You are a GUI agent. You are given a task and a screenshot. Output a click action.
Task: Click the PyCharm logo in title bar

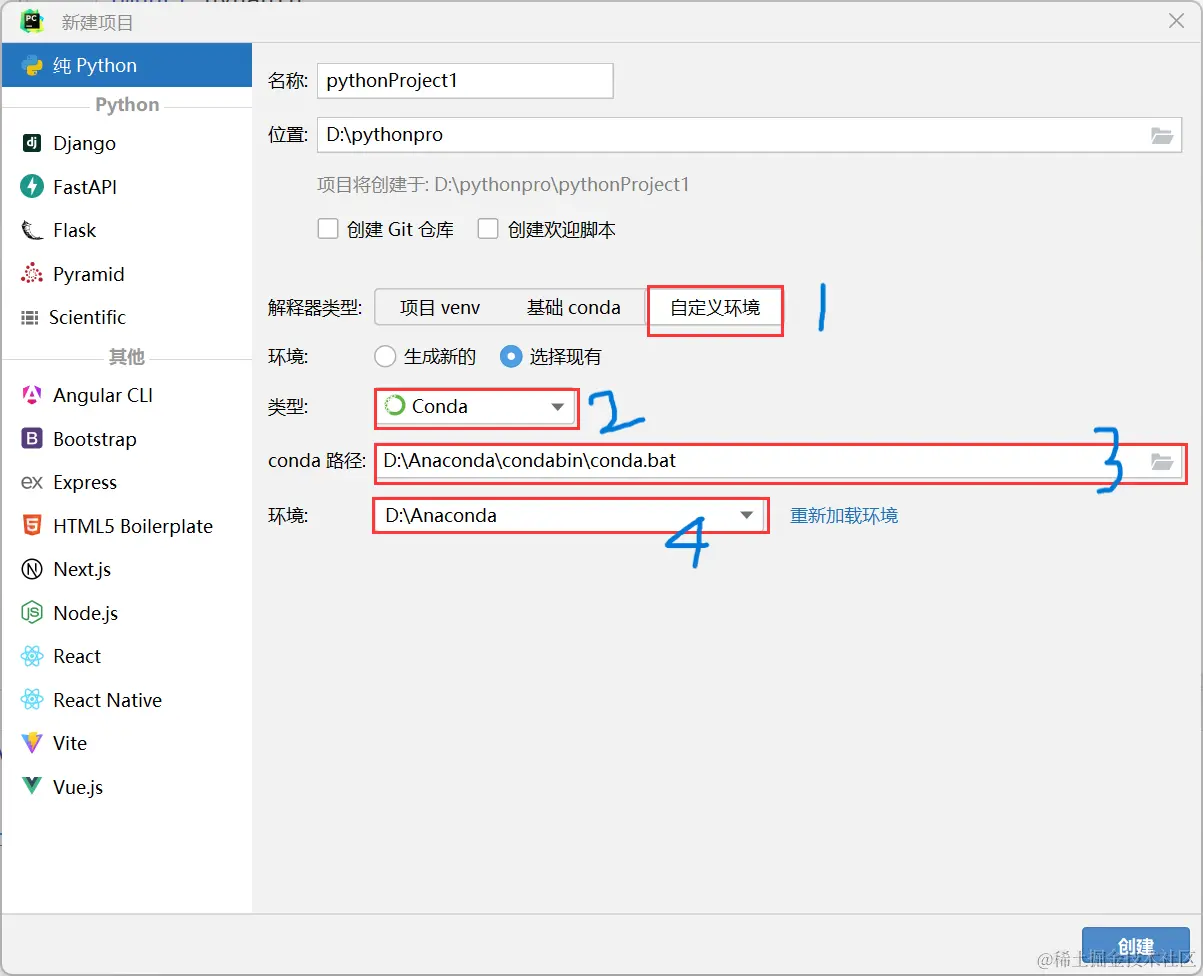point(32,21)
